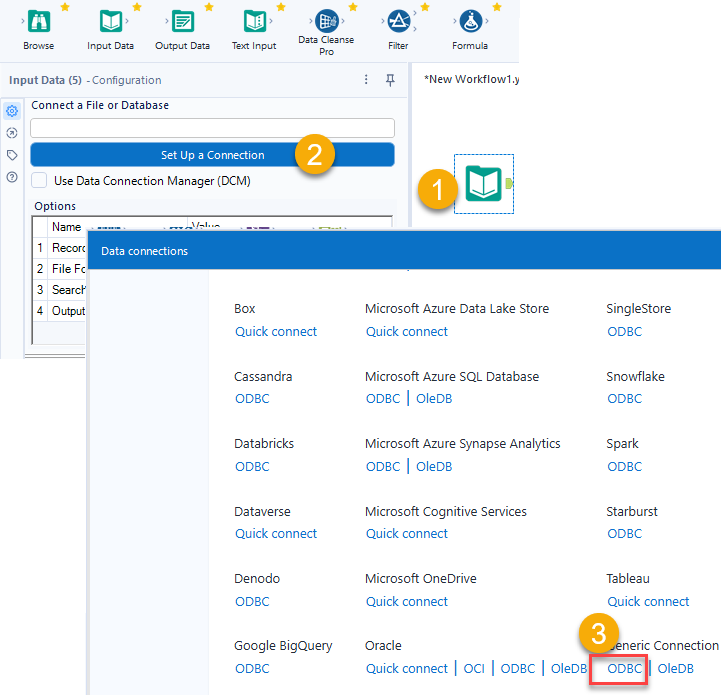Click favorite star above Browse tool
Image resolution: width=721 pixels, height=695 pixels.
(x=65, y=7)
